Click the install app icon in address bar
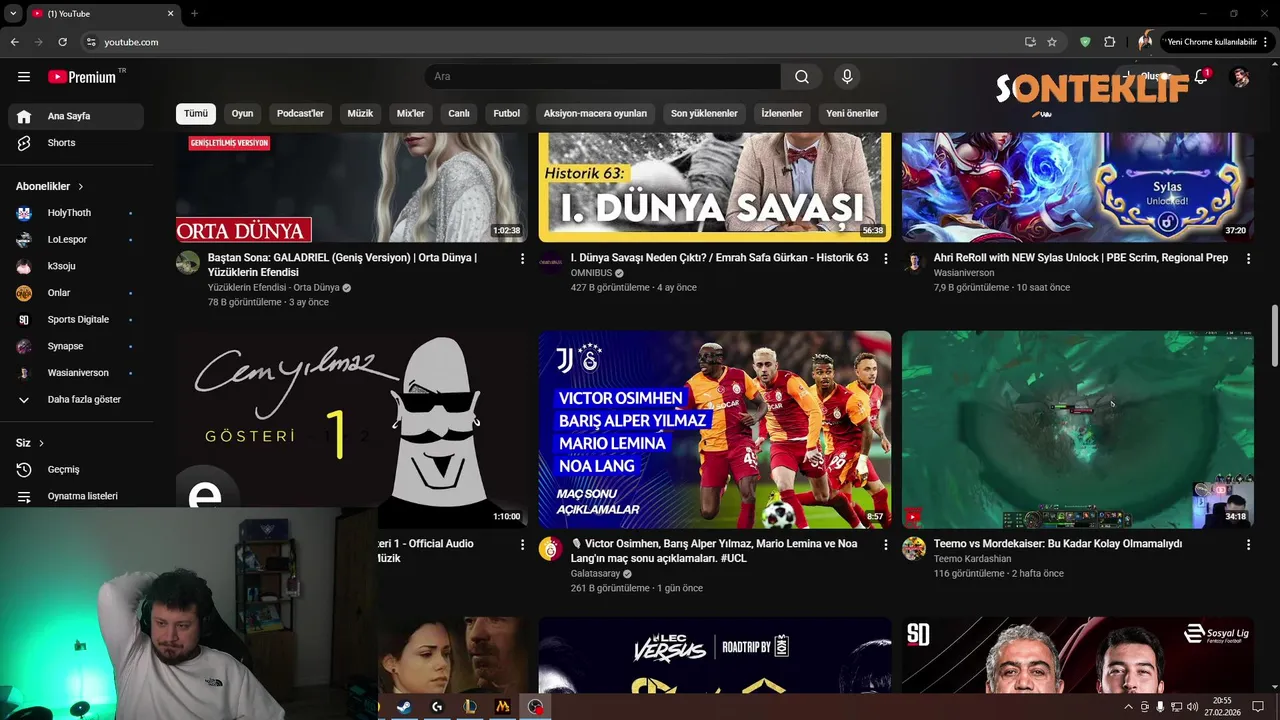Viewport: 1280px width, 720px height. click(1030, 42)
